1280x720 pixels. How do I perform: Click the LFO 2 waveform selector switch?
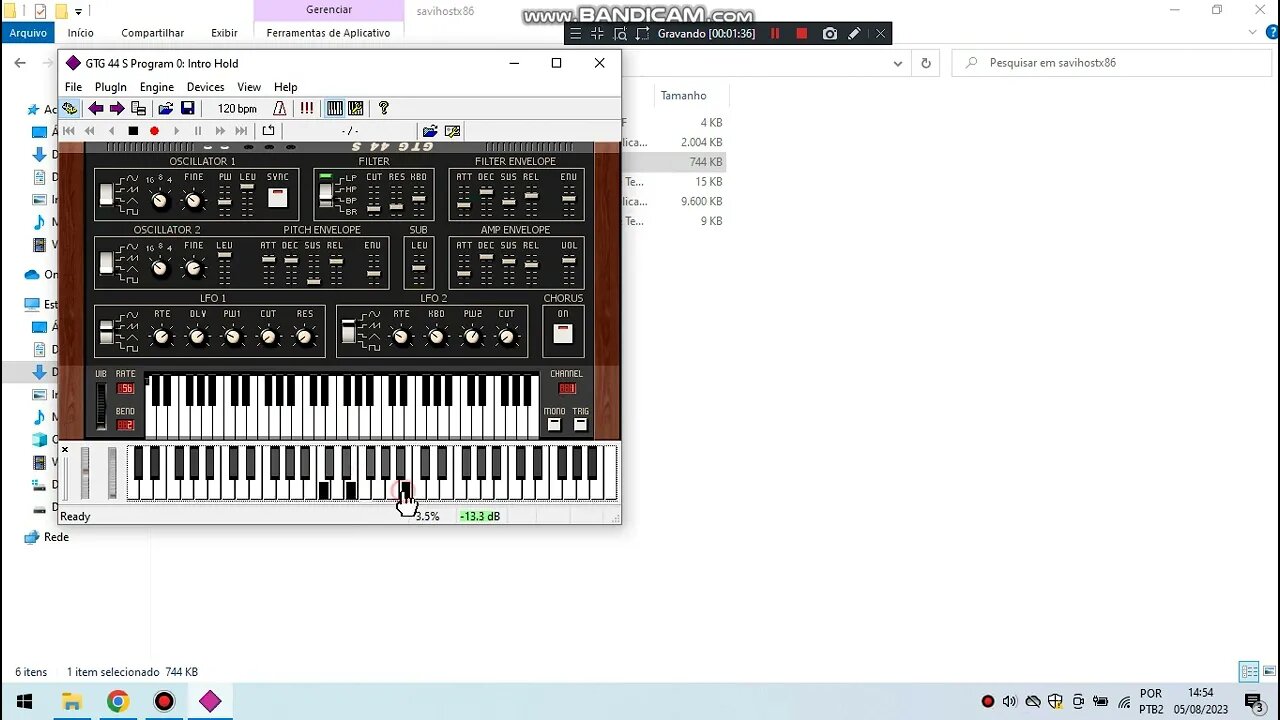click(348, 331)
